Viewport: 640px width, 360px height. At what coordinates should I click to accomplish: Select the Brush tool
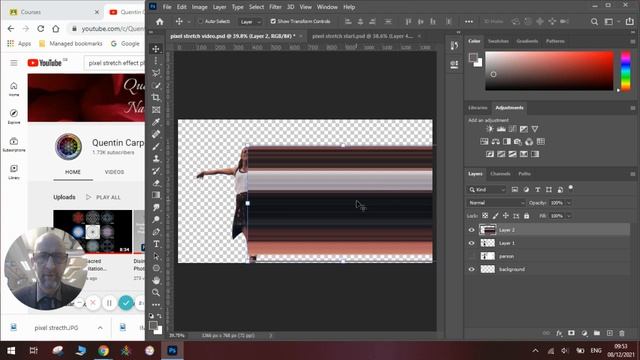tap(156, 147)
